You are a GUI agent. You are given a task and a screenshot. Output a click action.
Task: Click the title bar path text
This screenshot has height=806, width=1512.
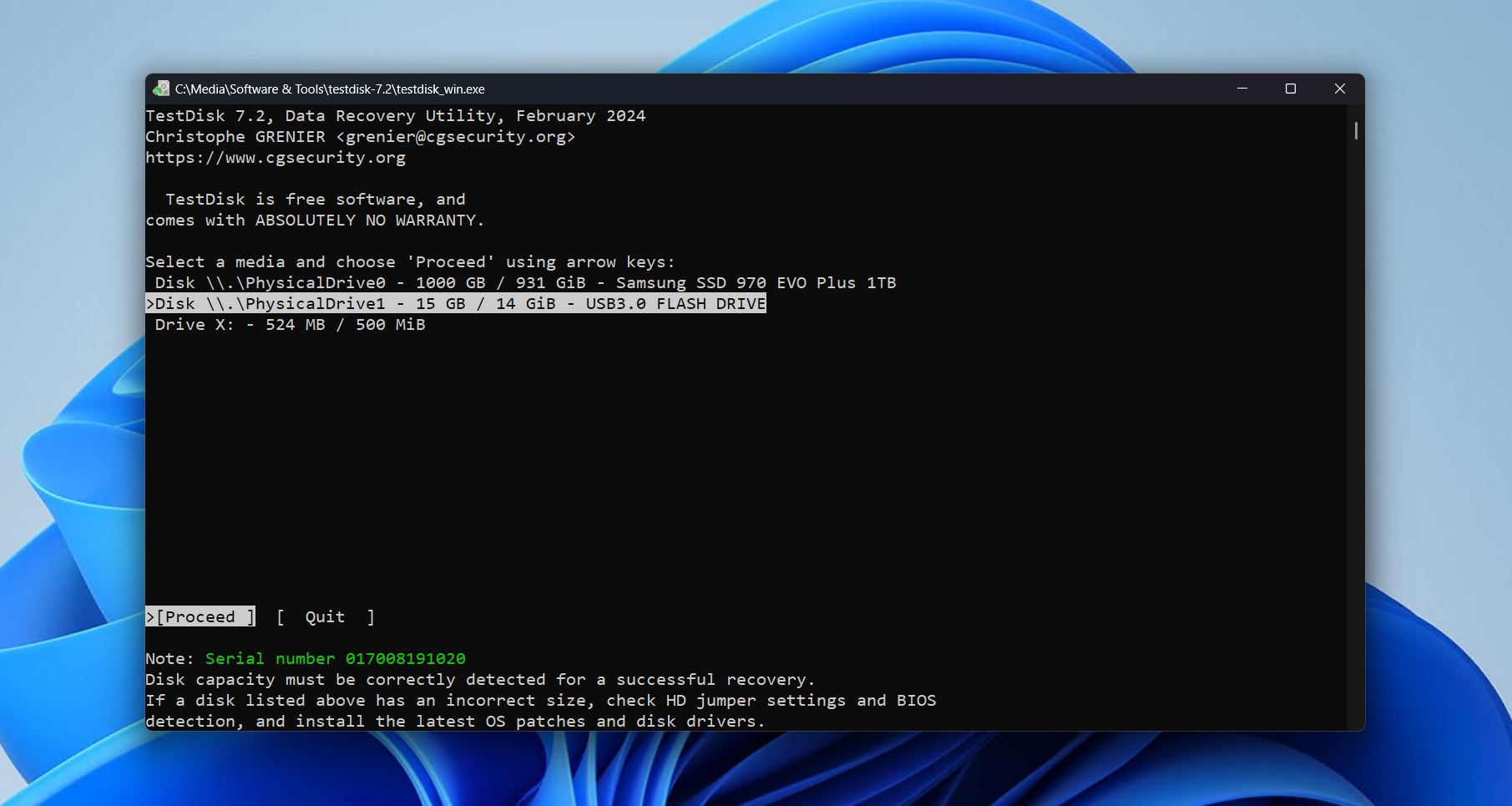pyautogui.click(x=330, y=89)
